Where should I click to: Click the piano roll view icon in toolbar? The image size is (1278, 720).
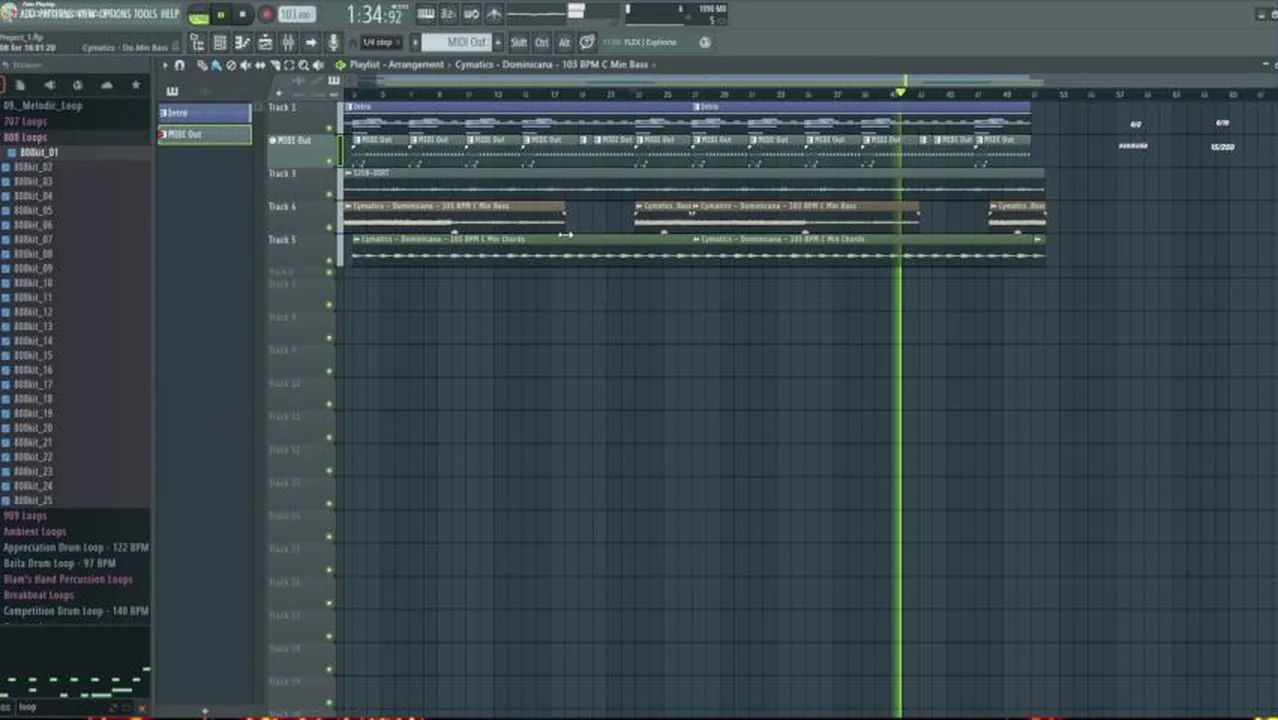click(242, 42)
